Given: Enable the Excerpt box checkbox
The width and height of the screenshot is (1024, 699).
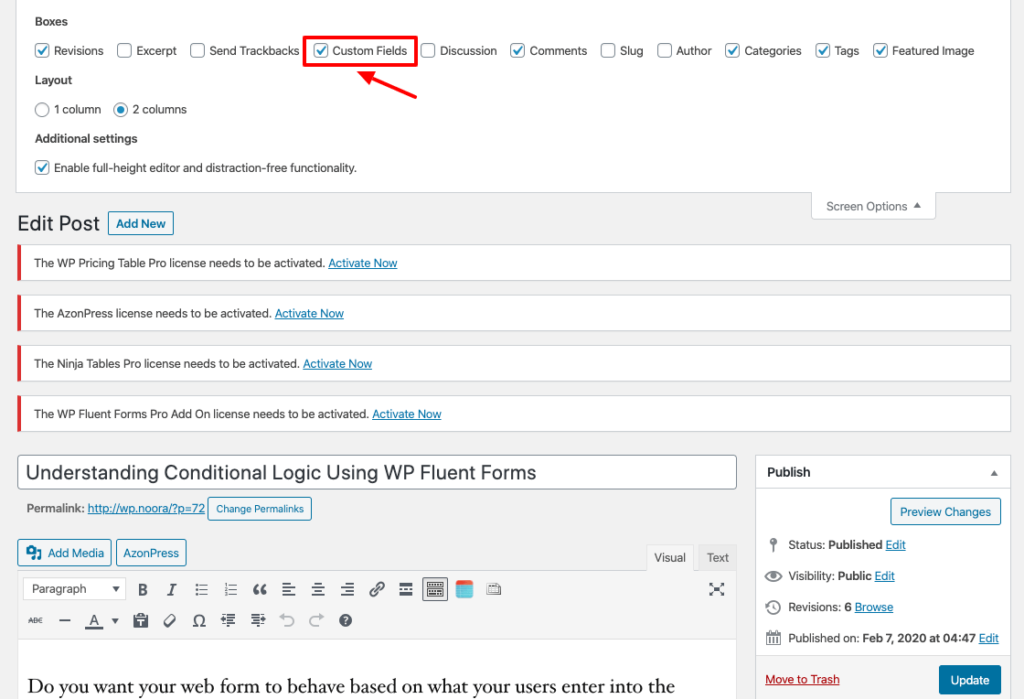Looking at the screenshot, I should (x=124, y=50).
